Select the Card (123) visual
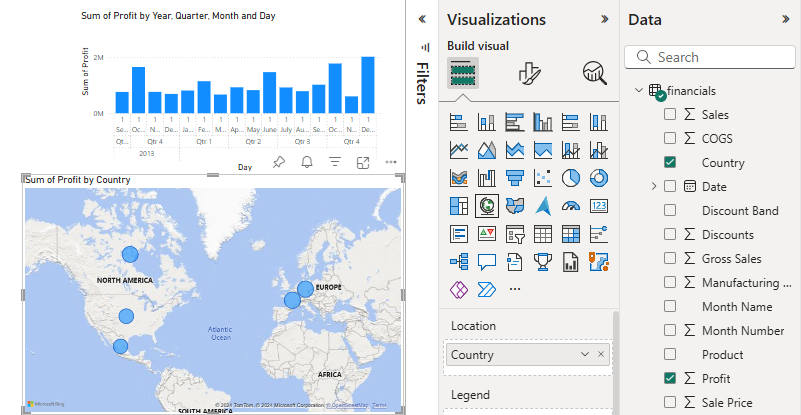801x415 pixels. pos(598,206)
